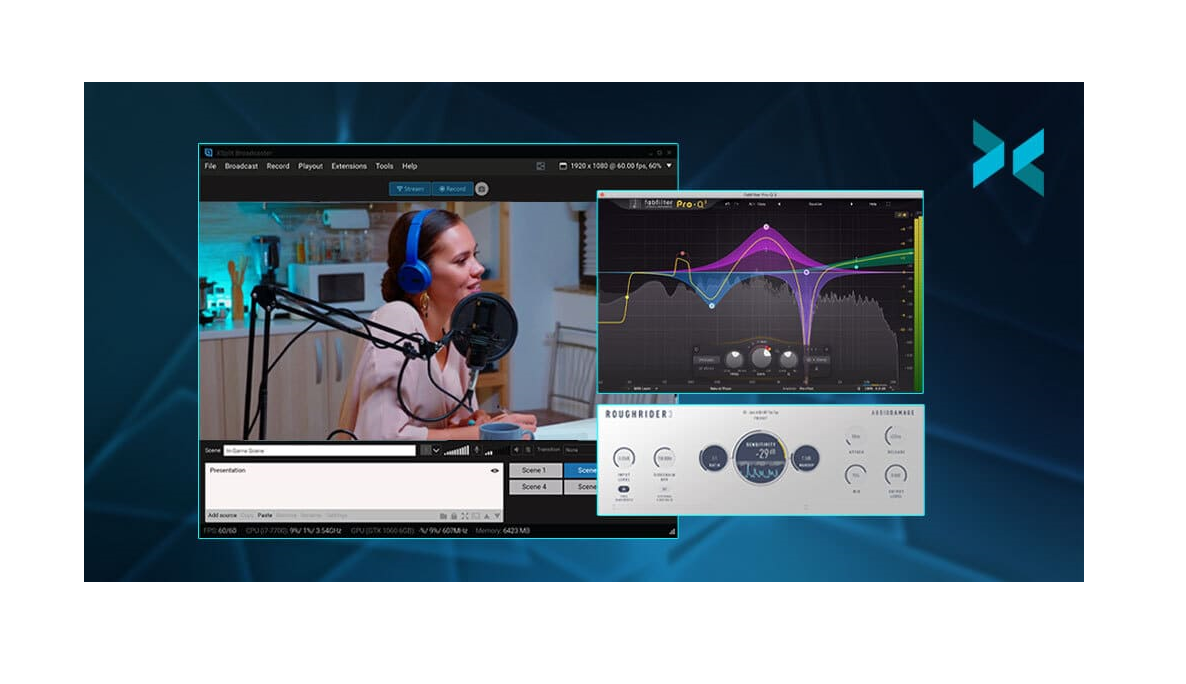
Task: Click the speaker icon next to the Transition control
Action: (516, 449)
